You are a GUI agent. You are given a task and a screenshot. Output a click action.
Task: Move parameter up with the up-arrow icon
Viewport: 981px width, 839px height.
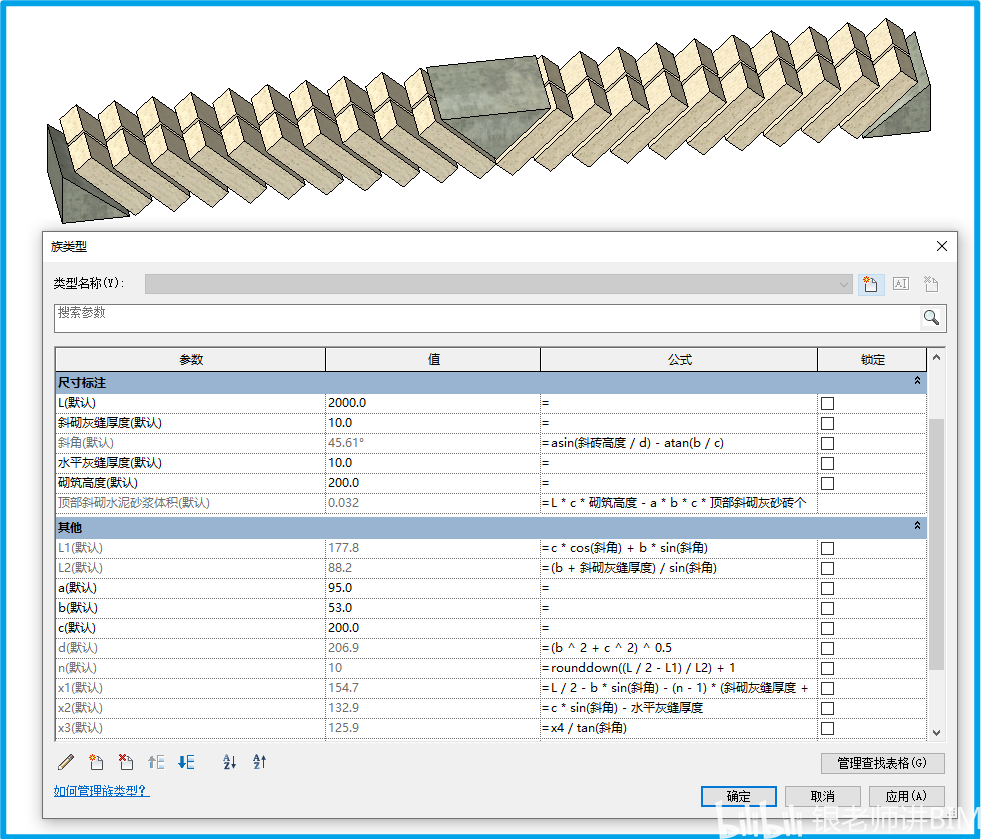(x=156, y=763)
